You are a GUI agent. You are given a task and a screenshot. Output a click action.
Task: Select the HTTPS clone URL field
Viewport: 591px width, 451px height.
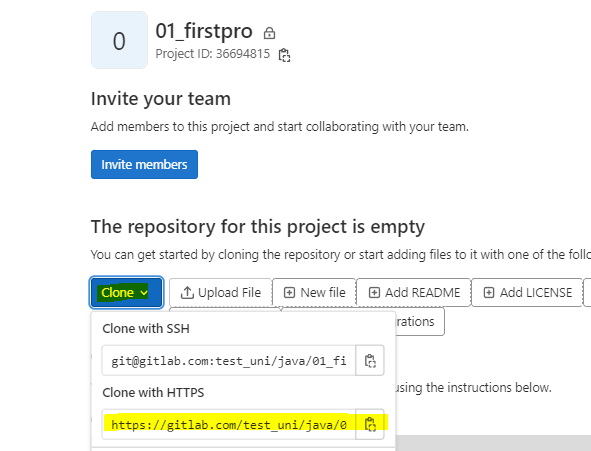[229, 424]
